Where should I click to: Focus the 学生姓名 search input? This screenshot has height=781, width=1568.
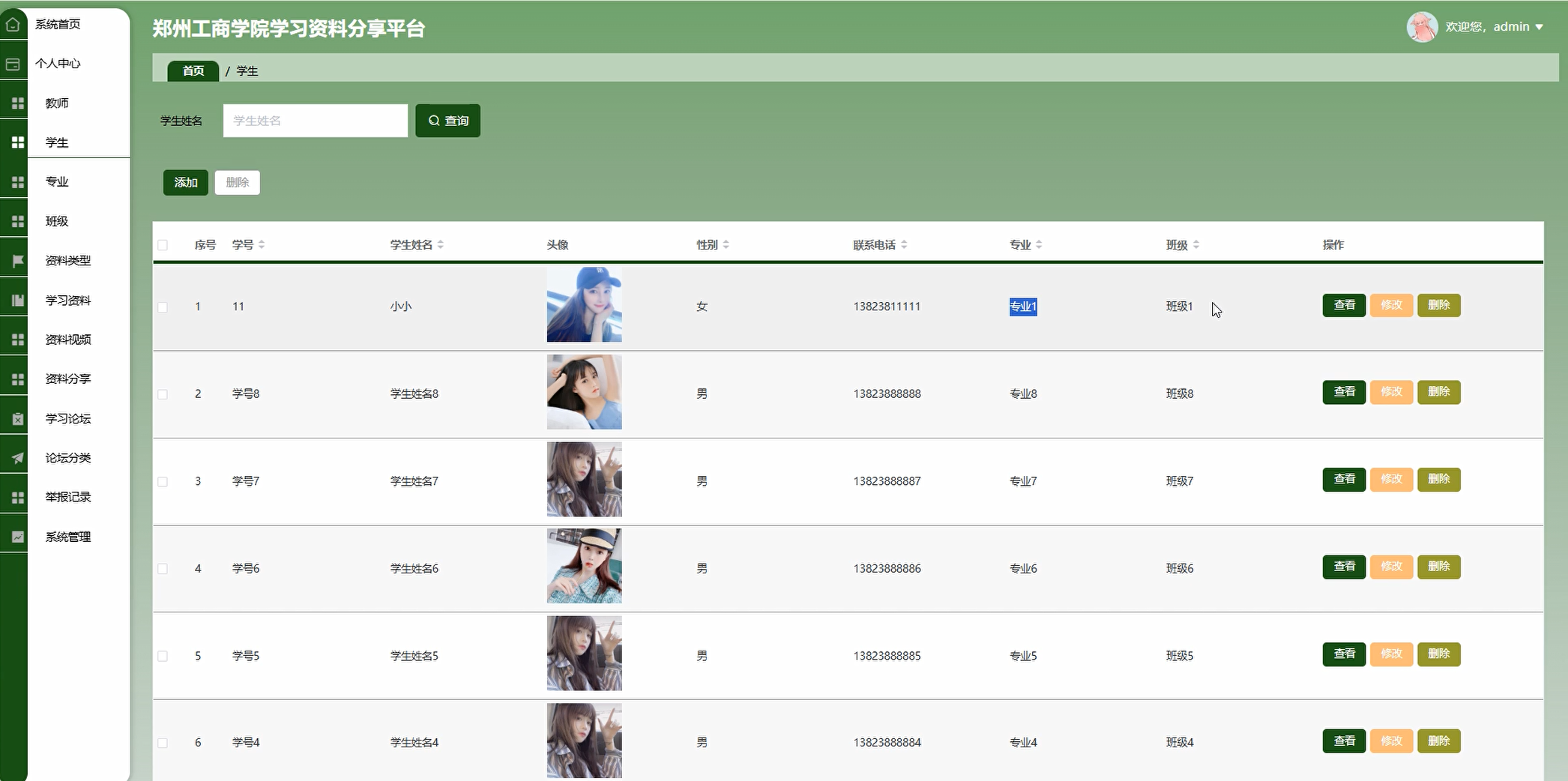[316, 121]
